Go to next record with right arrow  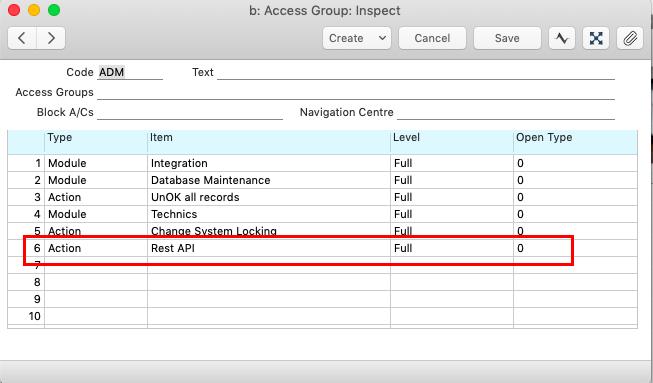click(51, 38)
